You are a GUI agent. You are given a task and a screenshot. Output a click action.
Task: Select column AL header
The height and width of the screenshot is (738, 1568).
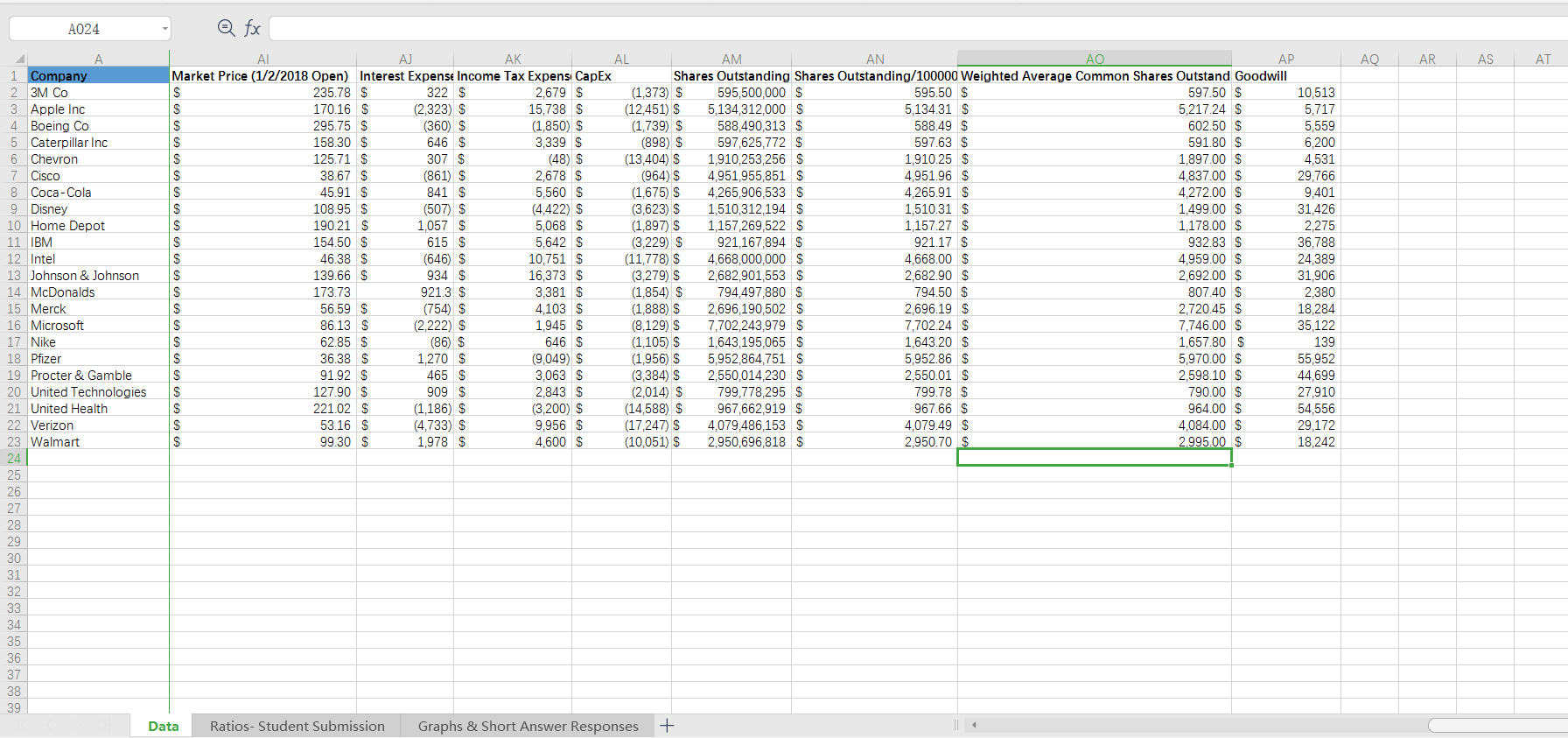tap(621, 59)
